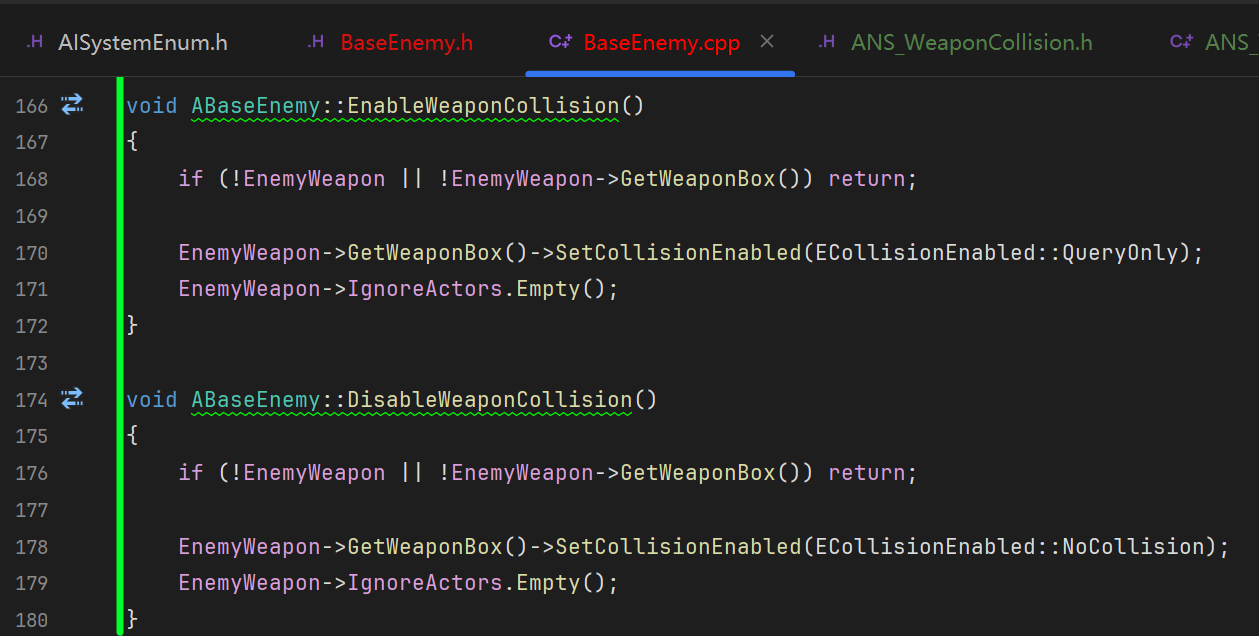This screenshot has width=1259, height=636.
Task: Switch to the AISystemEnum.h tab
Action: (127, 42)
